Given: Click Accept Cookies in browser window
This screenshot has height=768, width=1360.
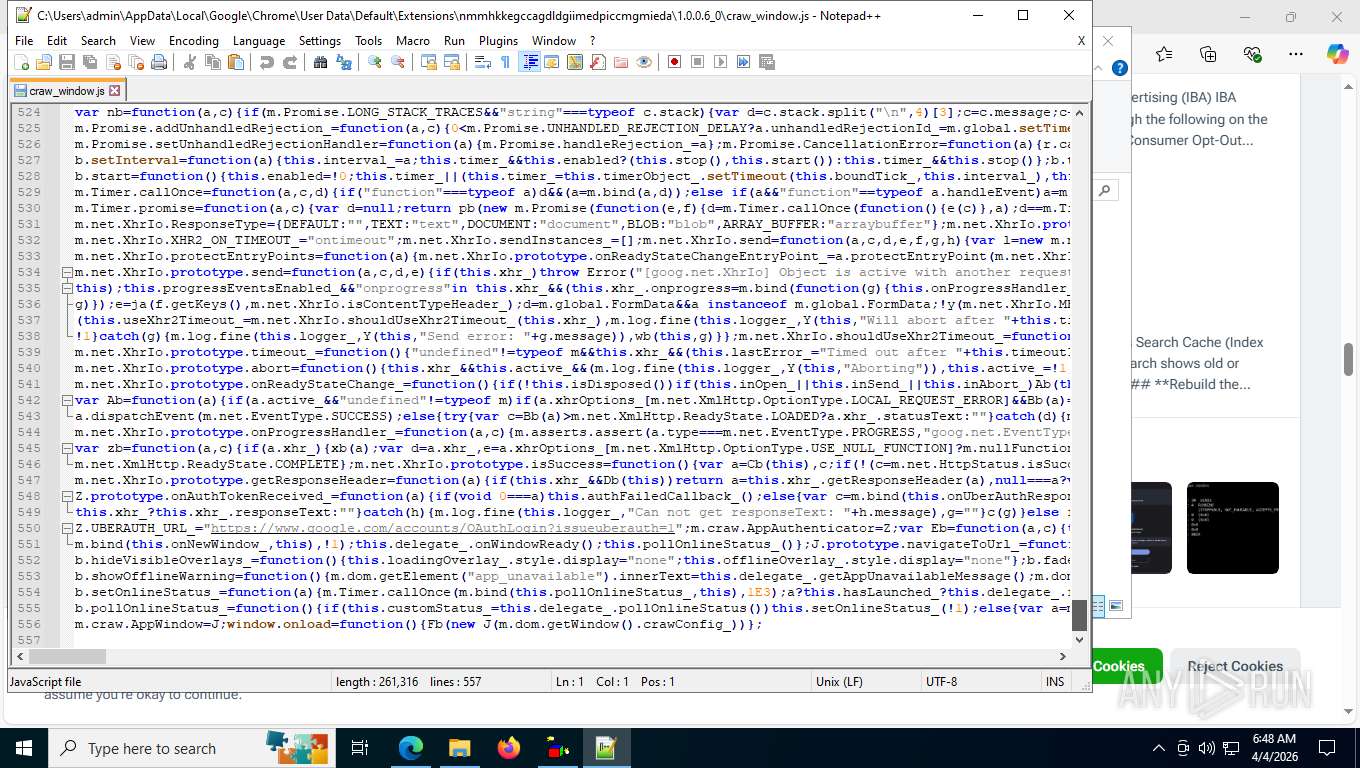Looking at the screenshot, I should click(1118, 666).
